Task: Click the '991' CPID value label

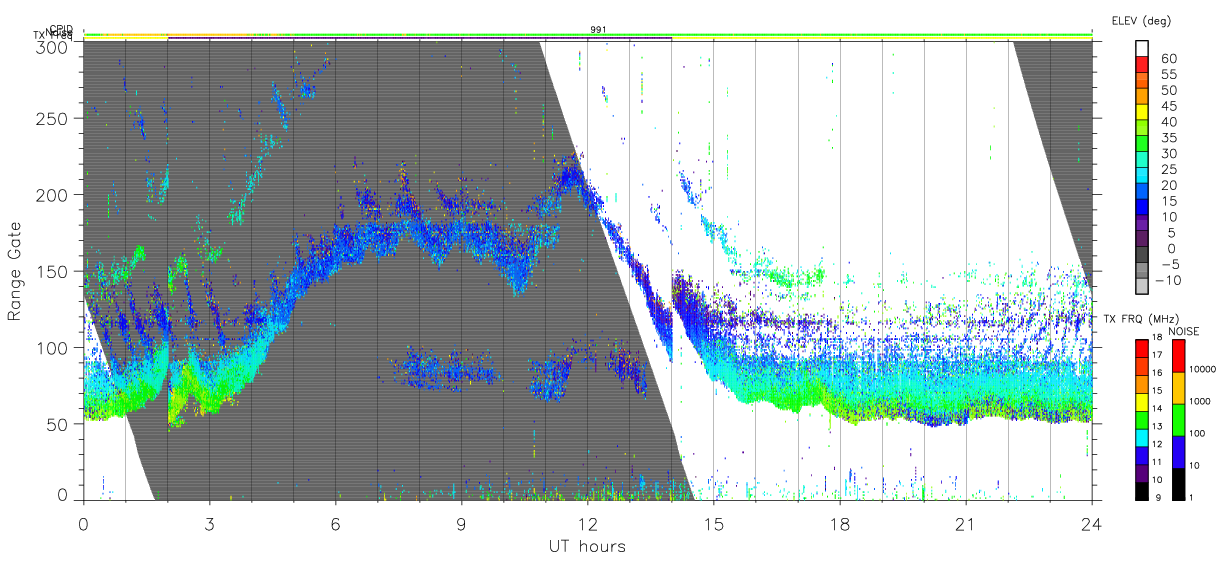Action: point(598,30)
